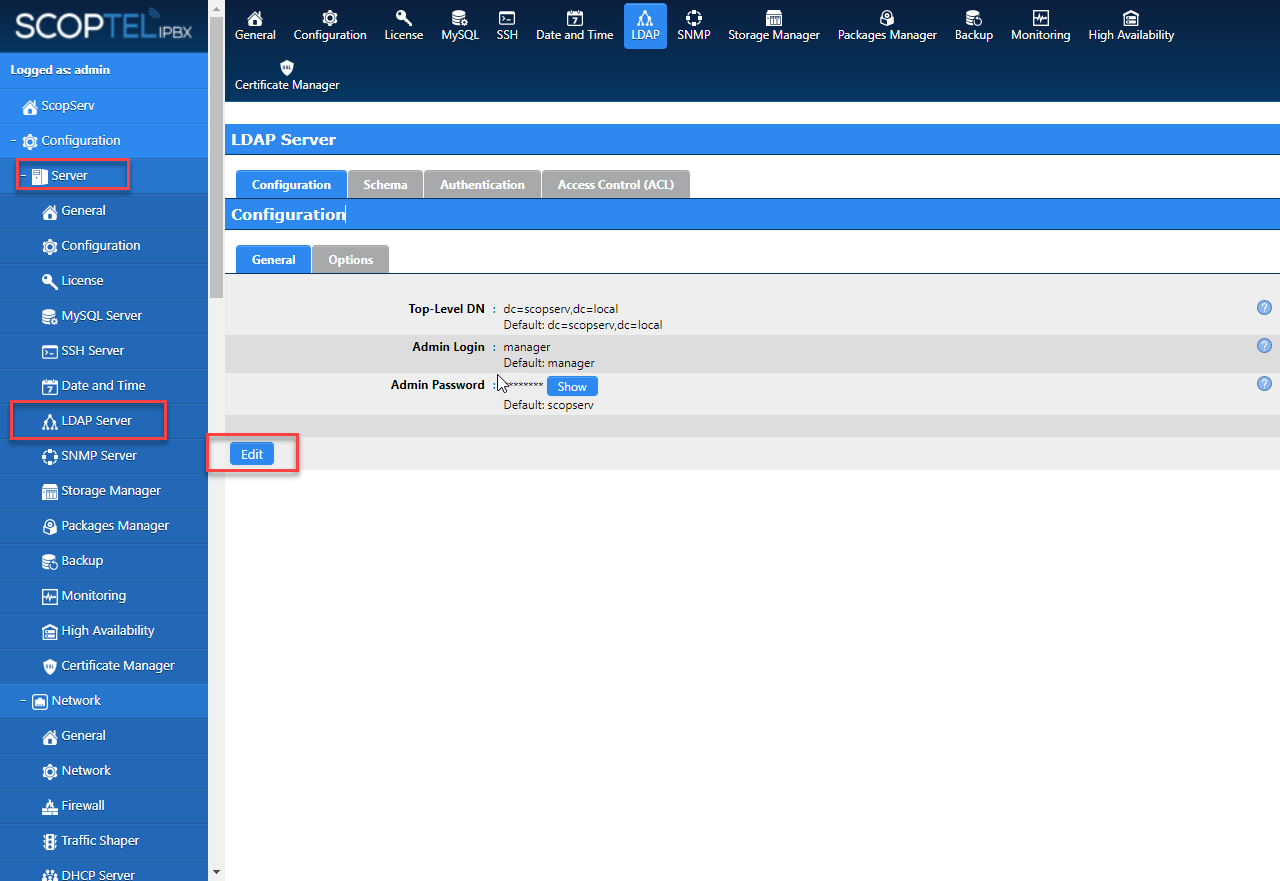
Task: Select the High Availability toolbar icon
Action: [x=1130, y=26]
